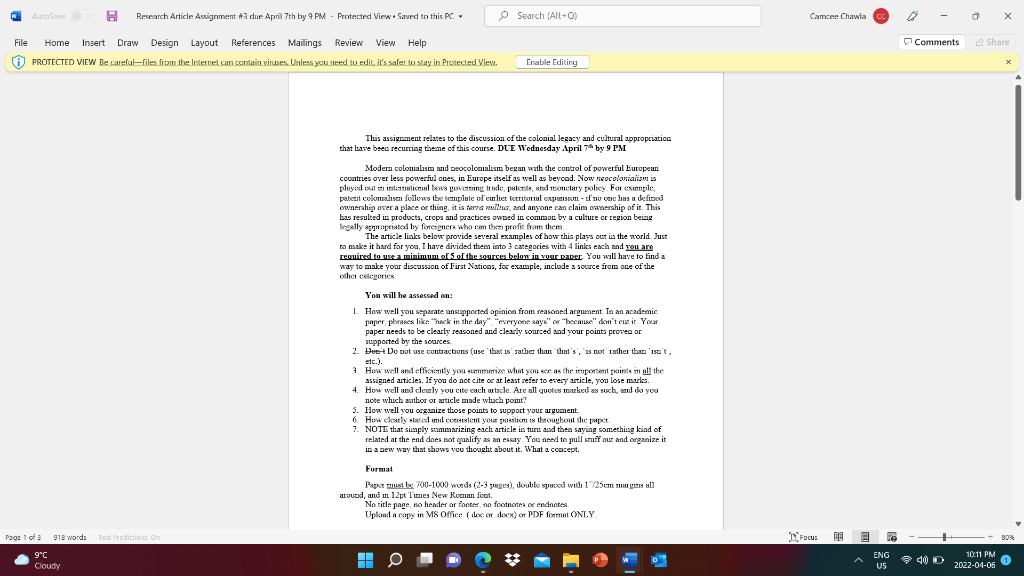
Task: Open the drawing/pen annotation icon near account
Action: pyautogui.click(x=913, y=15)
